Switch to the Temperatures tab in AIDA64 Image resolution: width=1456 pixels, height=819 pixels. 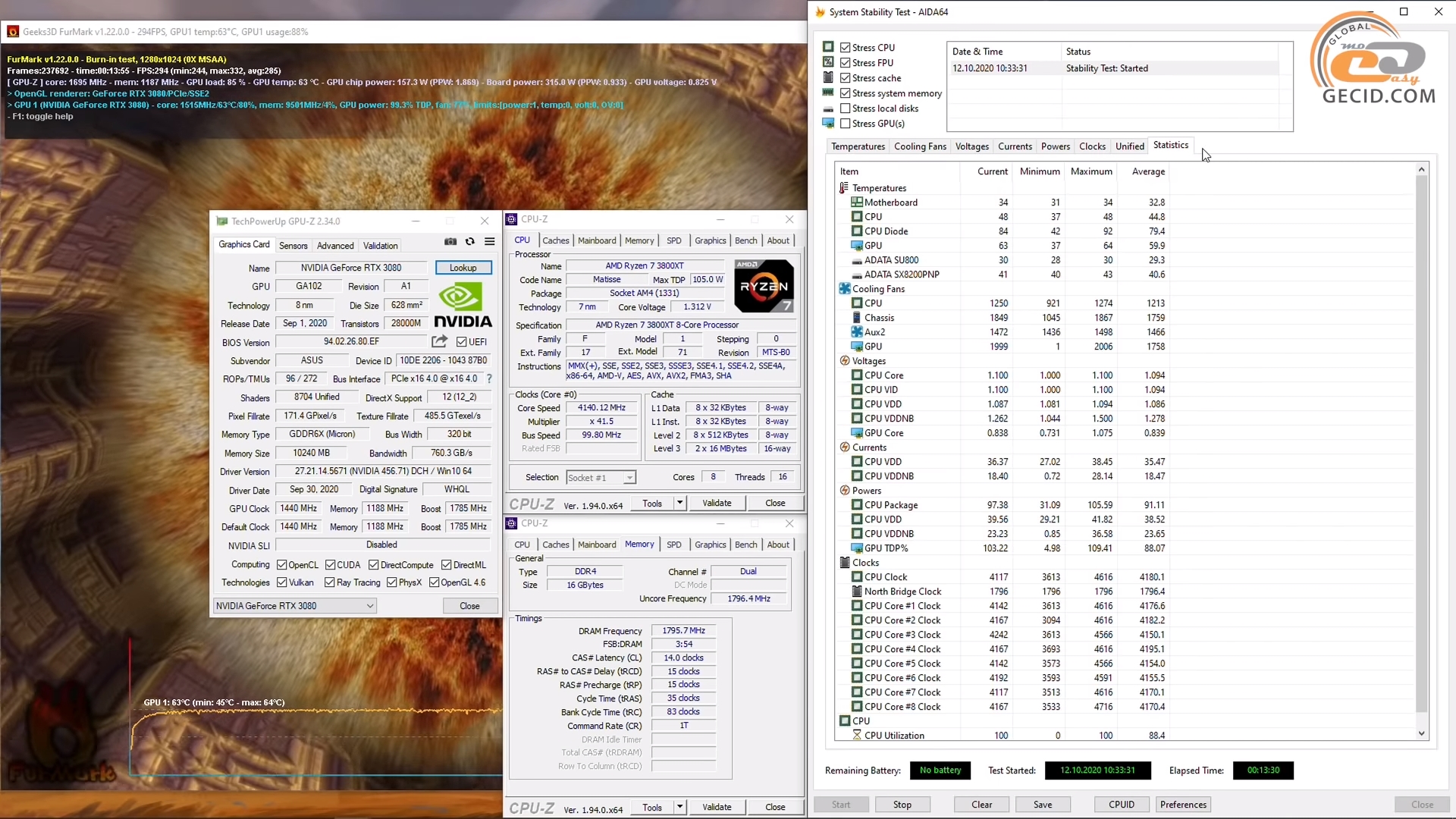pyautogui.click(x=858, y=146)
